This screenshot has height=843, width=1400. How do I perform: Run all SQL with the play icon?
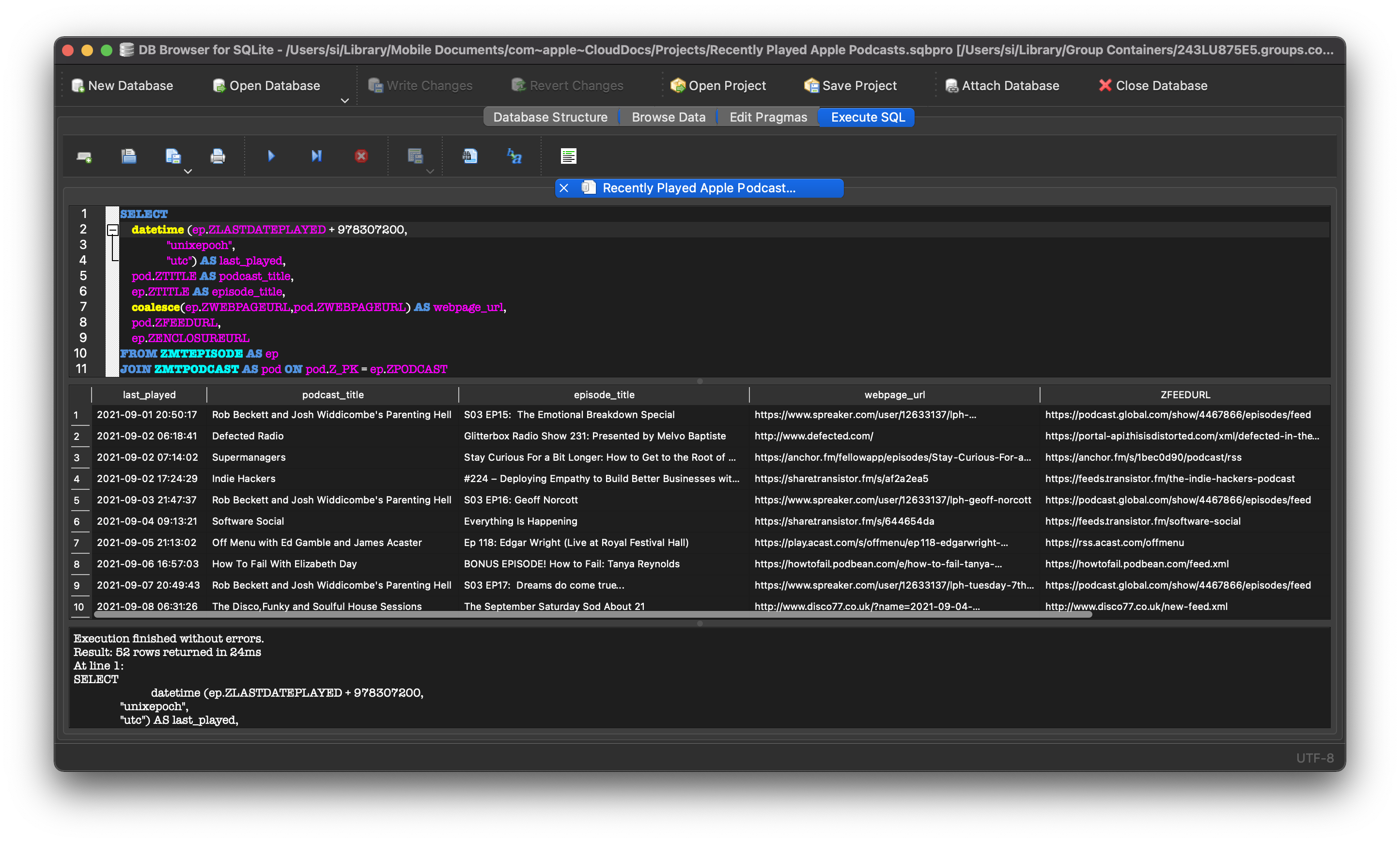click(271, 156)
